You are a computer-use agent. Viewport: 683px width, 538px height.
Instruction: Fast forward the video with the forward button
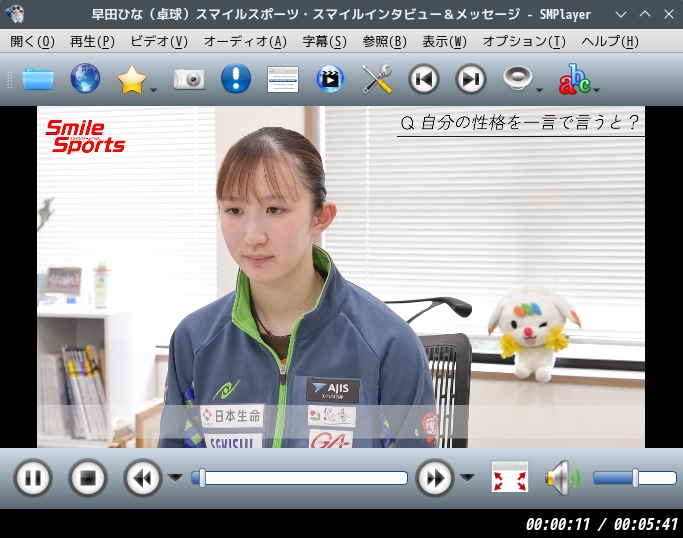(x=434, y=478)
